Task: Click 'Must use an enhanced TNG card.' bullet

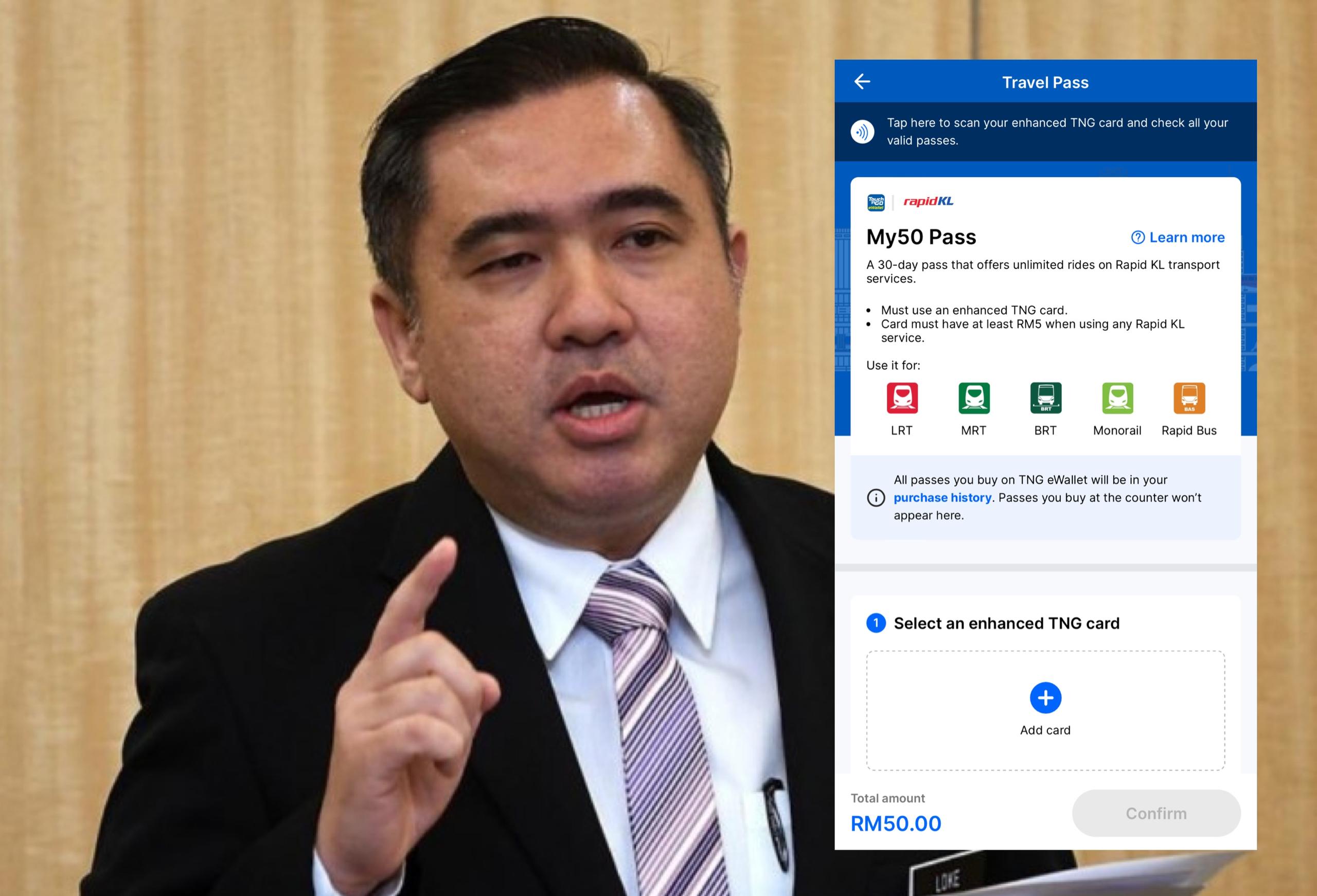Action: click(x=974, y=310)
